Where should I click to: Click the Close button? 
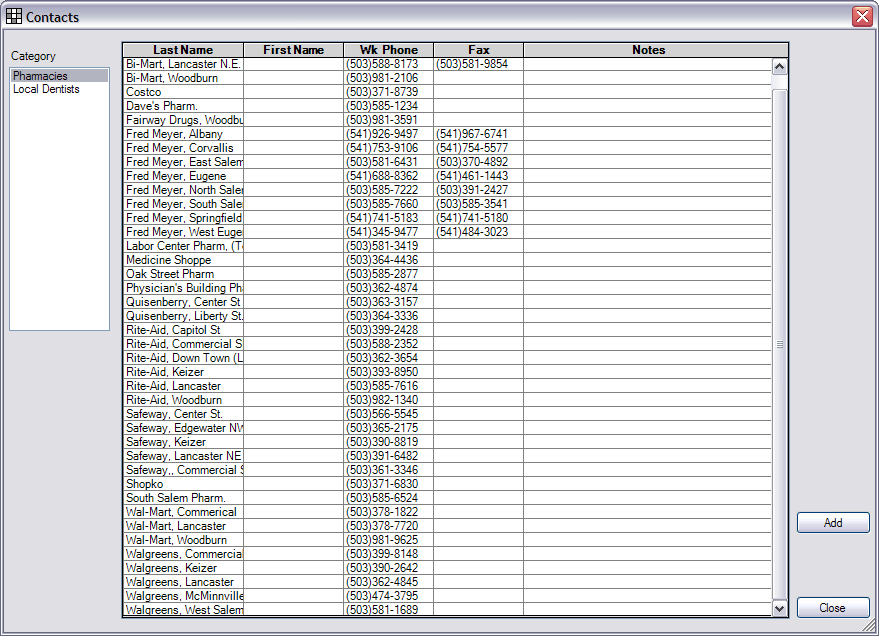(x=833, y=608)
